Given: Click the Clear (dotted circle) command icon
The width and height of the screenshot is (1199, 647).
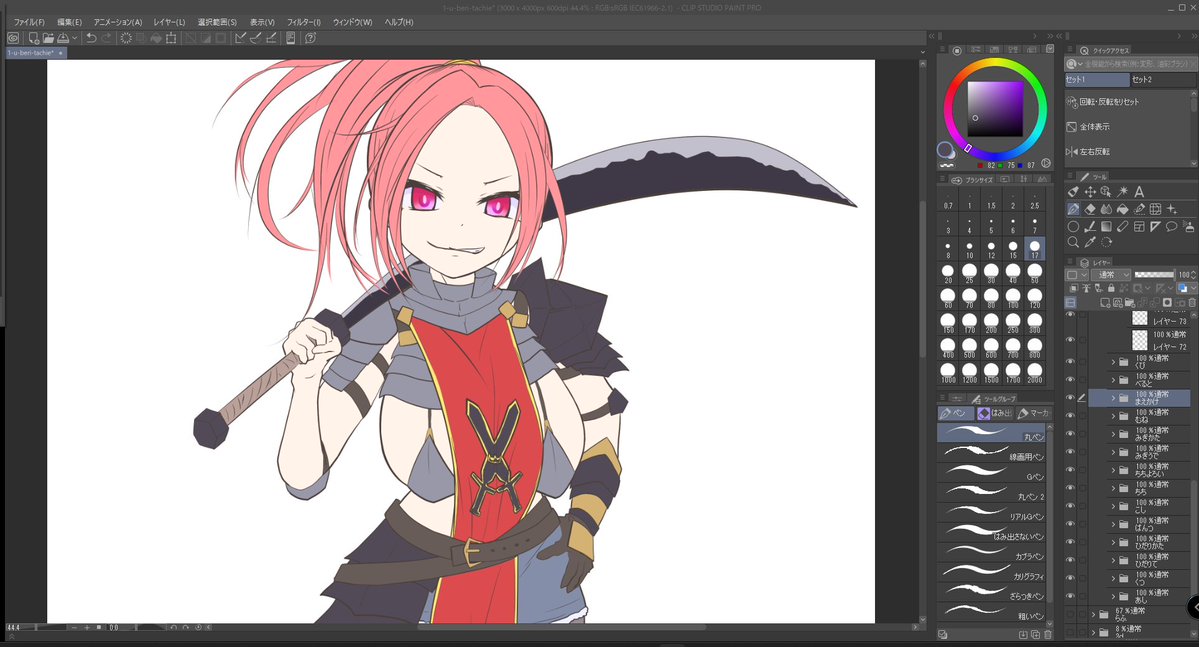Looking at the screenshot, I should (x=126, y=37).
